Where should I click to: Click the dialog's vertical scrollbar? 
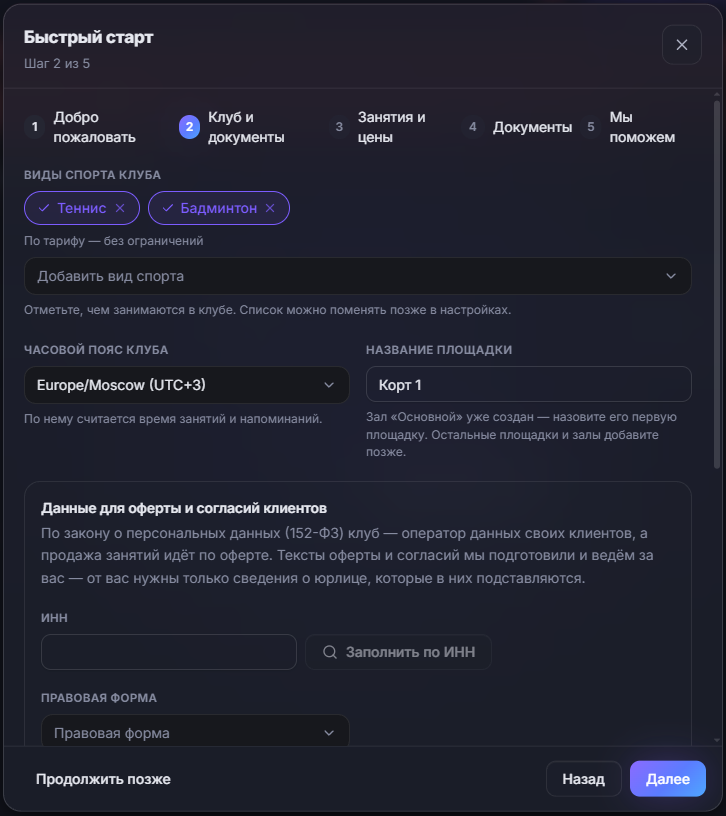click(717, 284)
